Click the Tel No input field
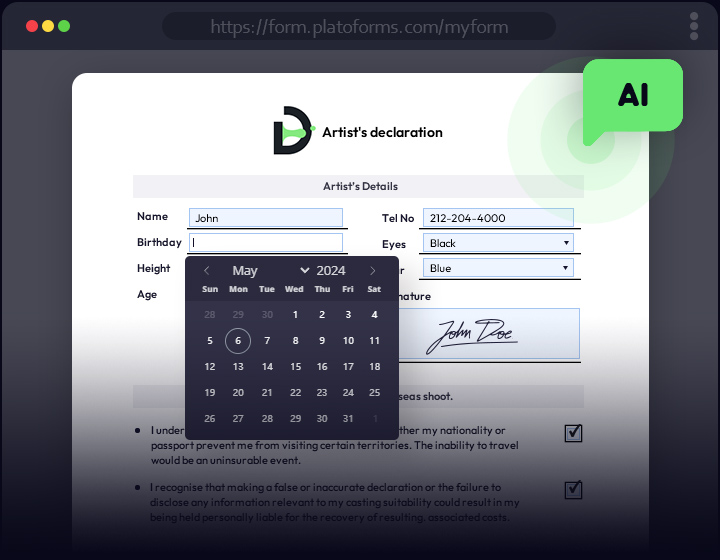720x560 pixels. tap(498, 218)
